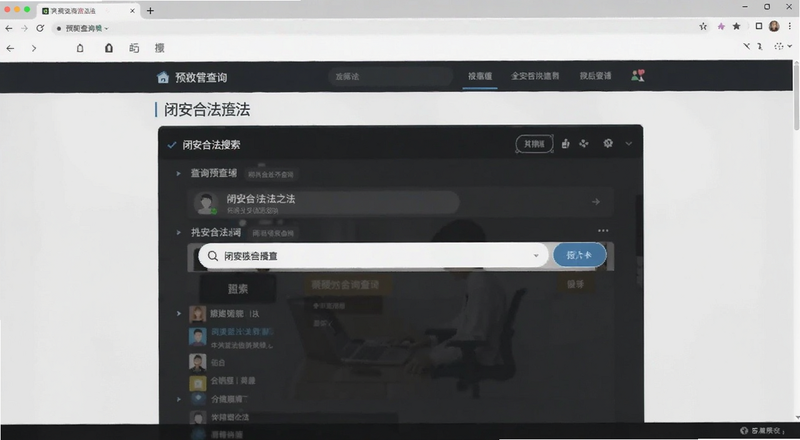
Task: Open the panel settings gear icon
Action: 608,143
